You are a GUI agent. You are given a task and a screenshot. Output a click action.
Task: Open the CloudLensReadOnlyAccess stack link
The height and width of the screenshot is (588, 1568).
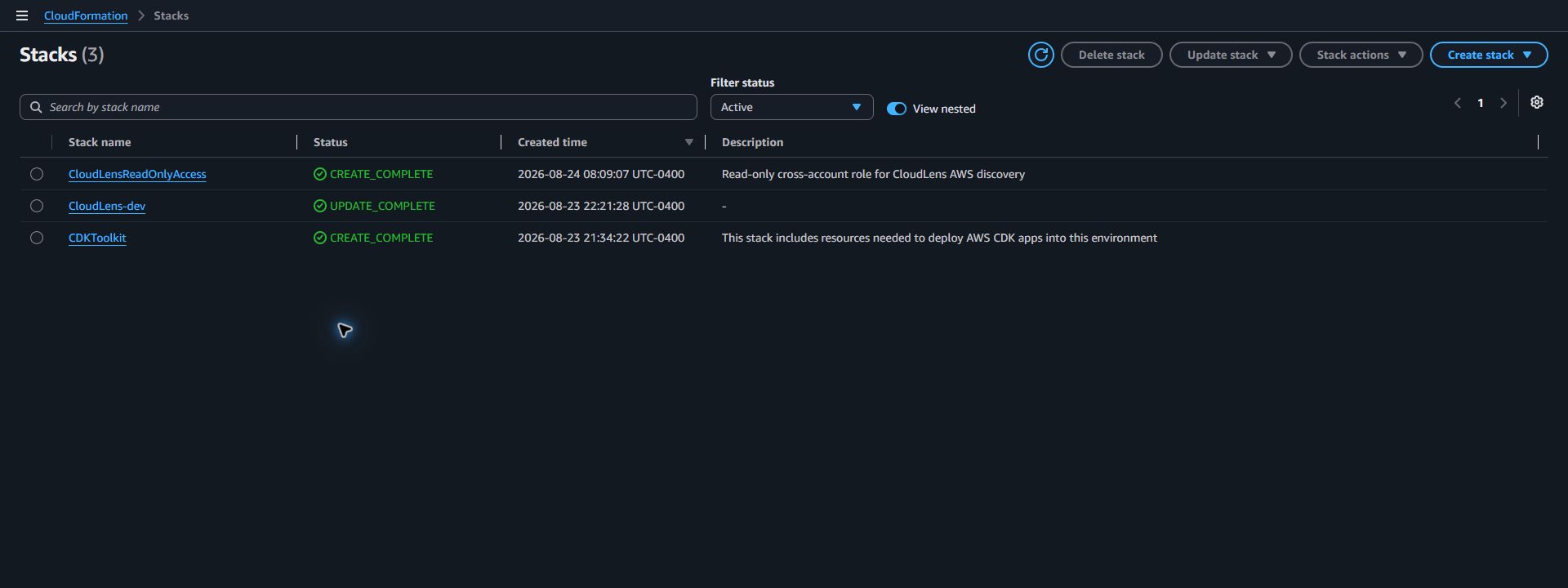pyautogui.click(x=137, y=174)
